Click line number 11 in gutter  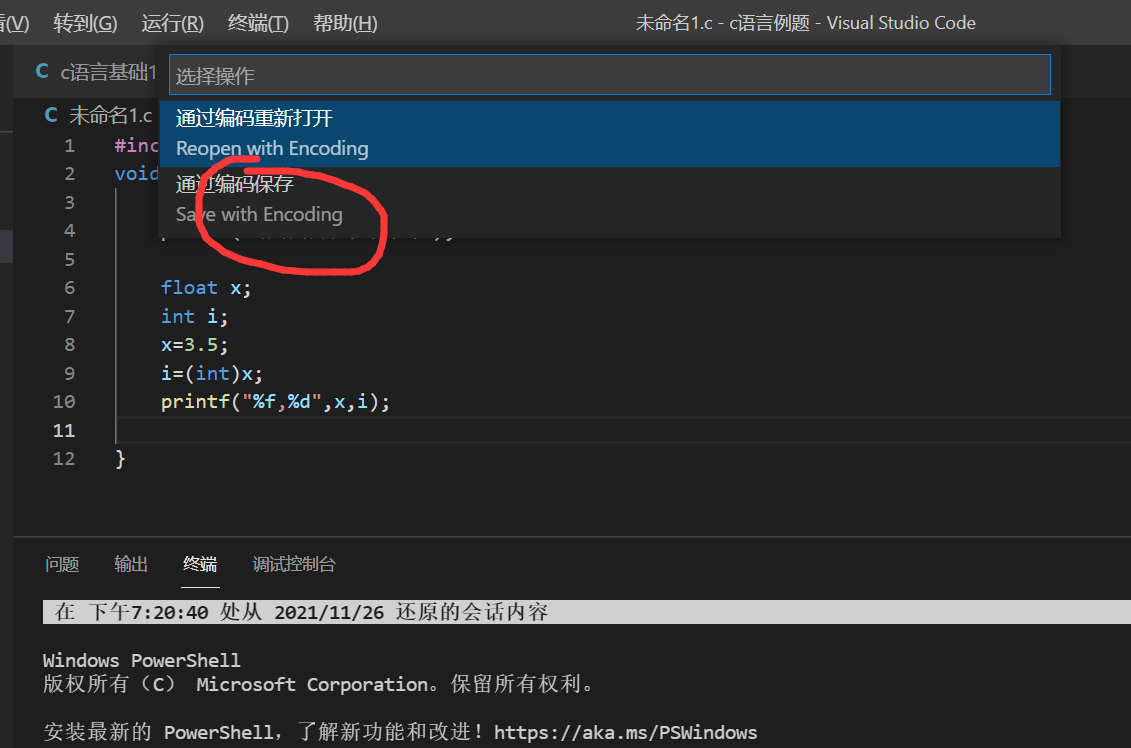64,431
